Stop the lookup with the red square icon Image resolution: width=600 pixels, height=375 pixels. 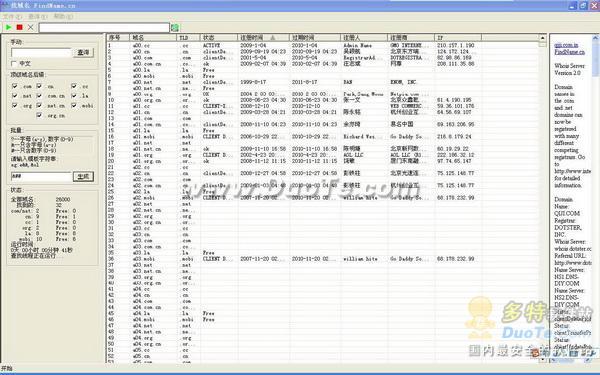(x=20, y=27)
